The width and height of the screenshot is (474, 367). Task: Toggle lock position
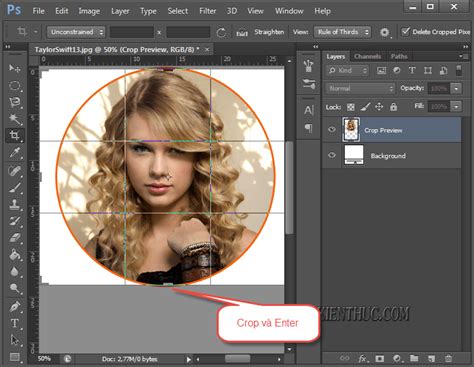coord(379,107)
